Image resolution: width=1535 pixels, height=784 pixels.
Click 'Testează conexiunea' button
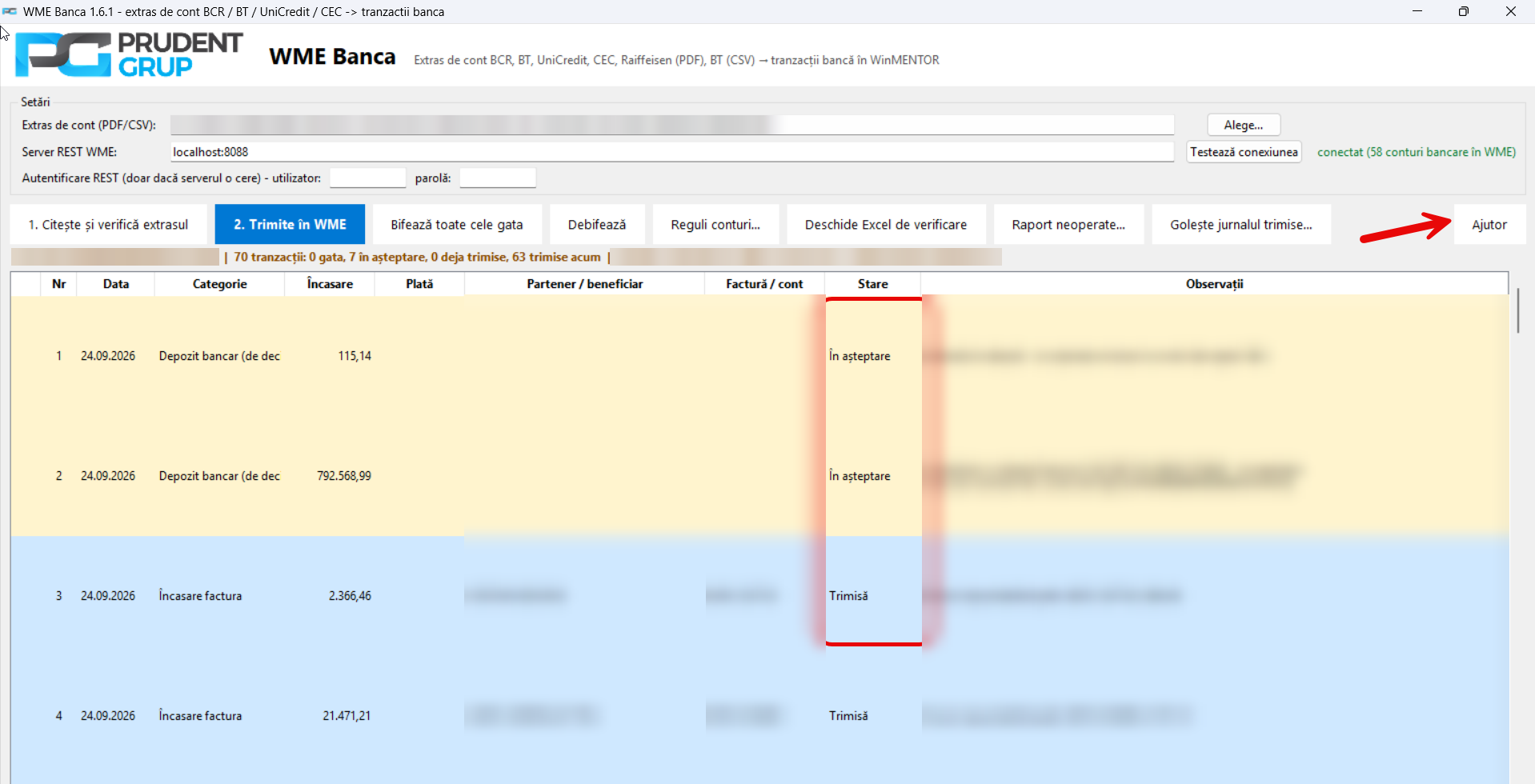coord(1244,152)
